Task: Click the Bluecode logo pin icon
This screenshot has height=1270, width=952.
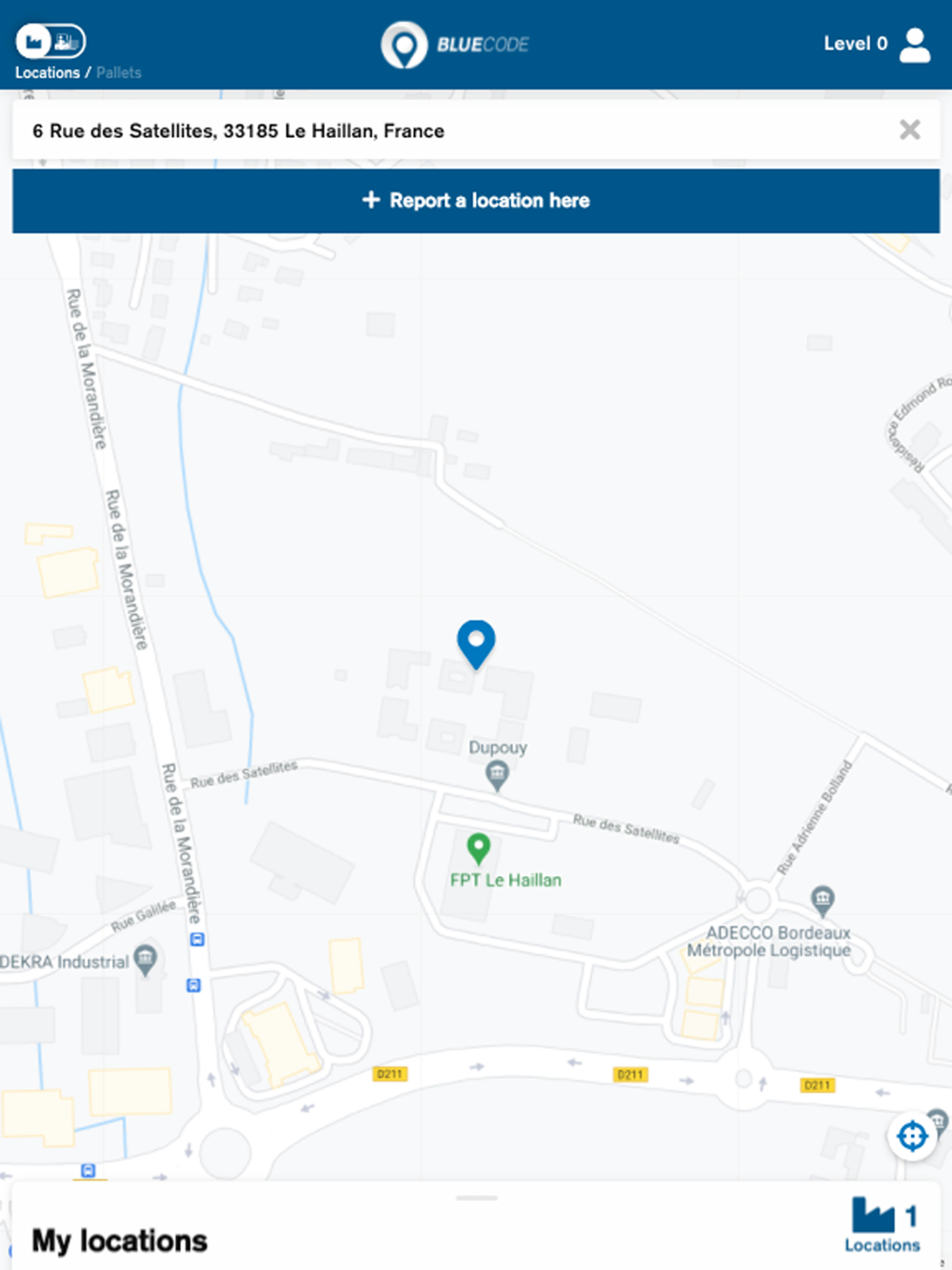Action: pos(404,45)
